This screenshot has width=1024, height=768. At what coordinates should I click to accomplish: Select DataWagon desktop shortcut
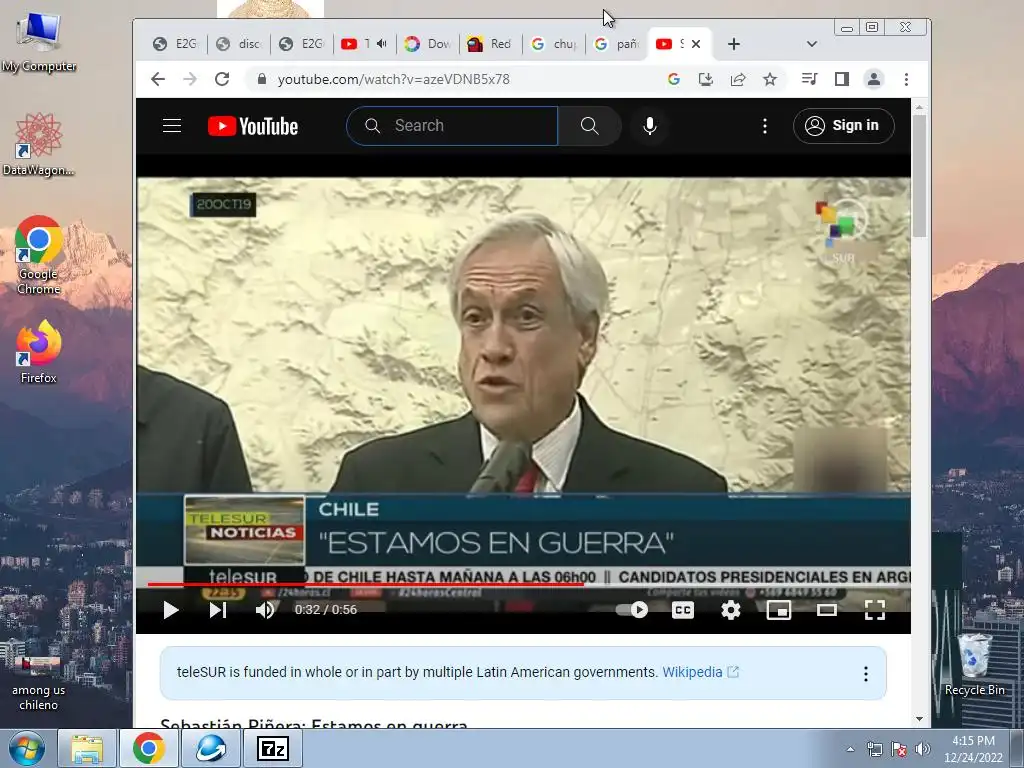pyautogui.click(x=39, y=144)
